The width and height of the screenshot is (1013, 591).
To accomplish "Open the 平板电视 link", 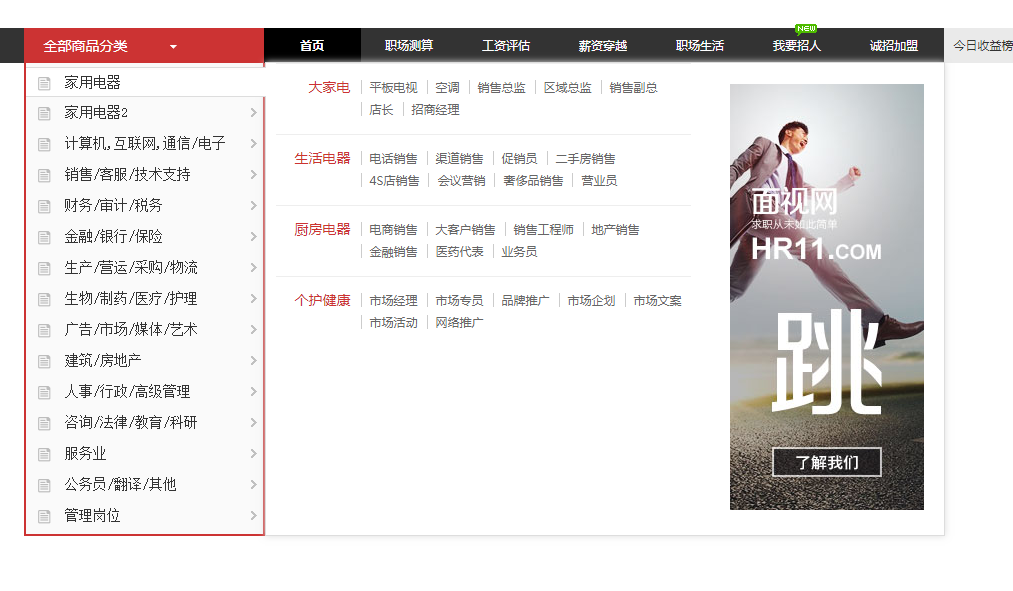I will 393,88.
